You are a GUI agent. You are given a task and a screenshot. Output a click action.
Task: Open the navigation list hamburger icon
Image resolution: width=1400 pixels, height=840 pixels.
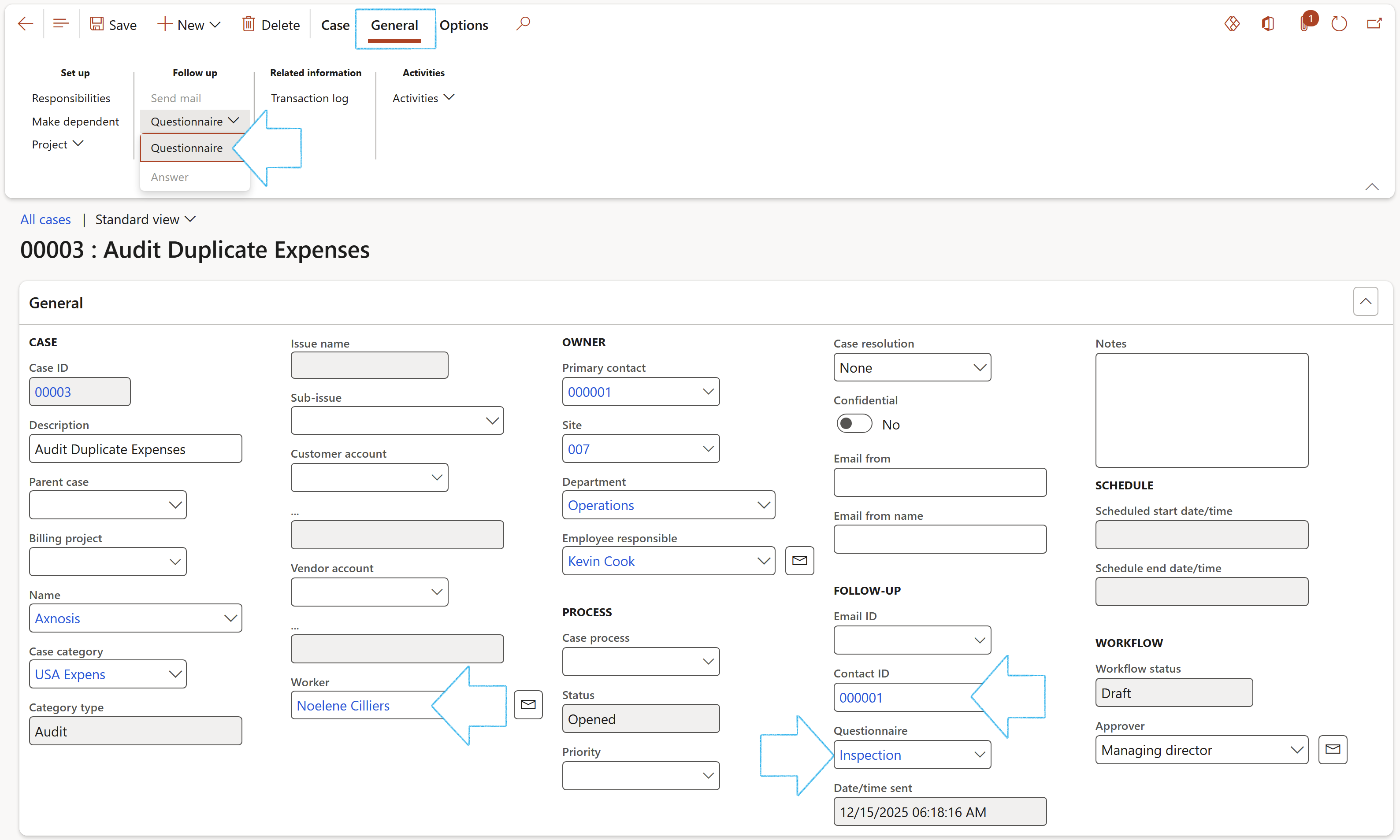coord(60,24)
